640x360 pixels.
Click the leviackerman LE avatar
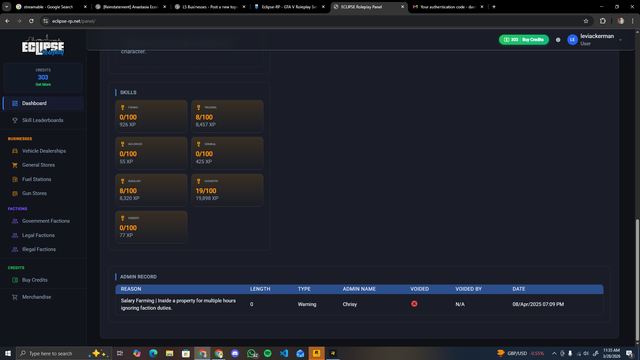click(x=572, y=40)
